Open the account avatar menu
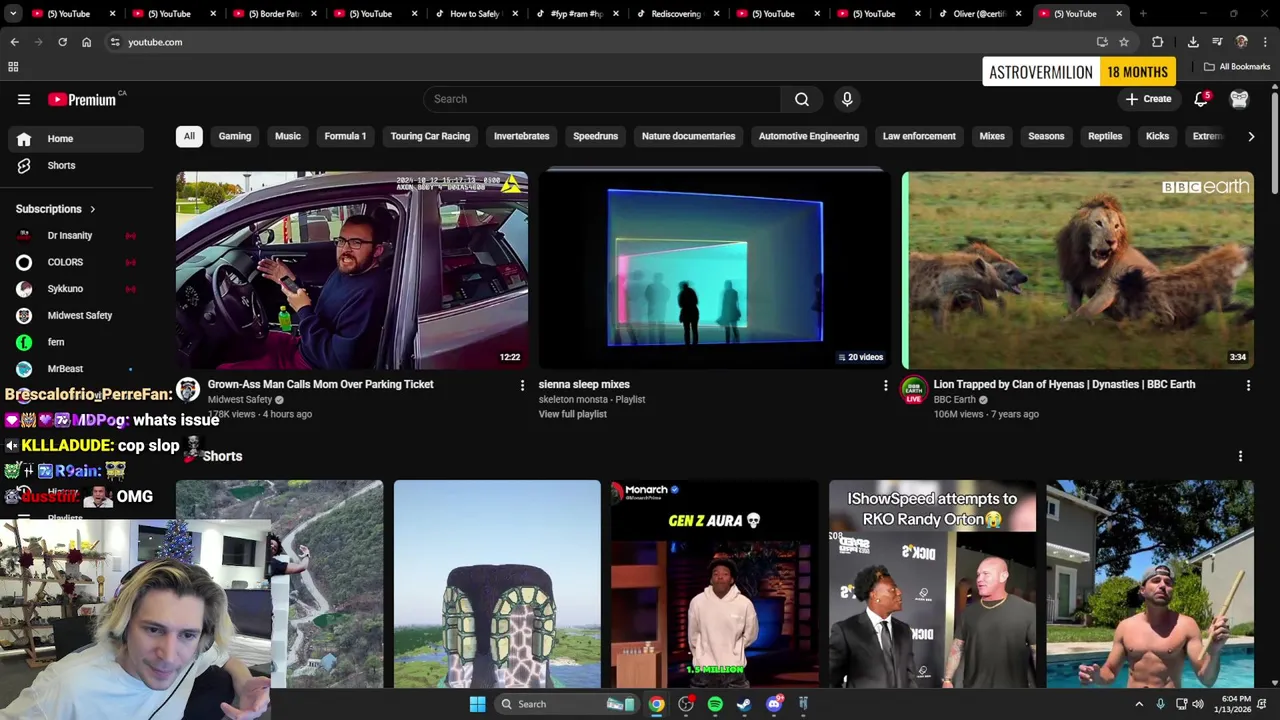 [x=1239, y=99]
